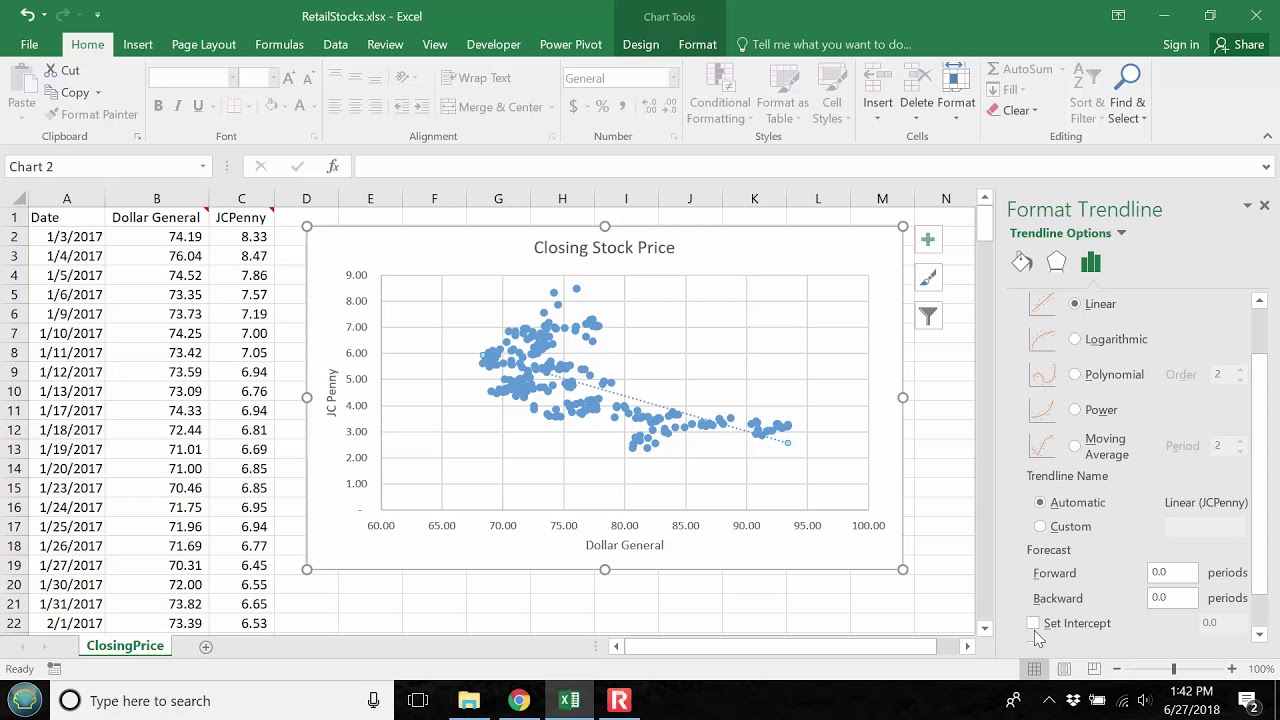The image size is (1280, 720).
Task: Open the chart Design tab
Action: (640, 44)
